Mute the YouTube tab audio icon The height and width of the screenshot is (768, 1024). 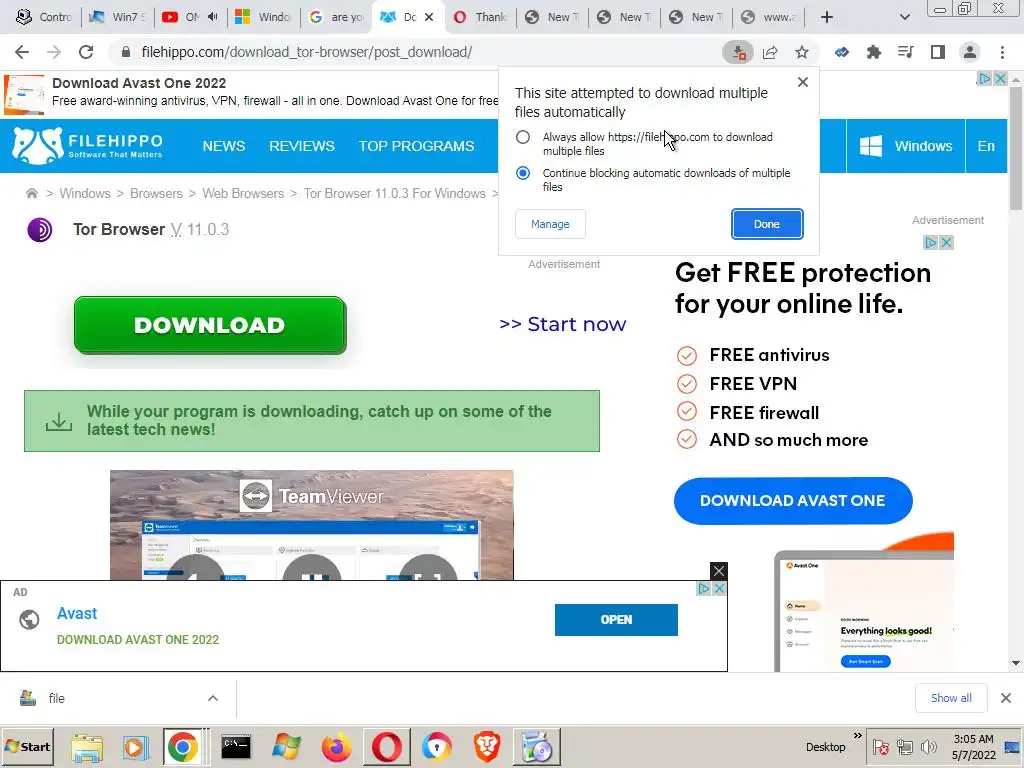[x=212, y=17]
